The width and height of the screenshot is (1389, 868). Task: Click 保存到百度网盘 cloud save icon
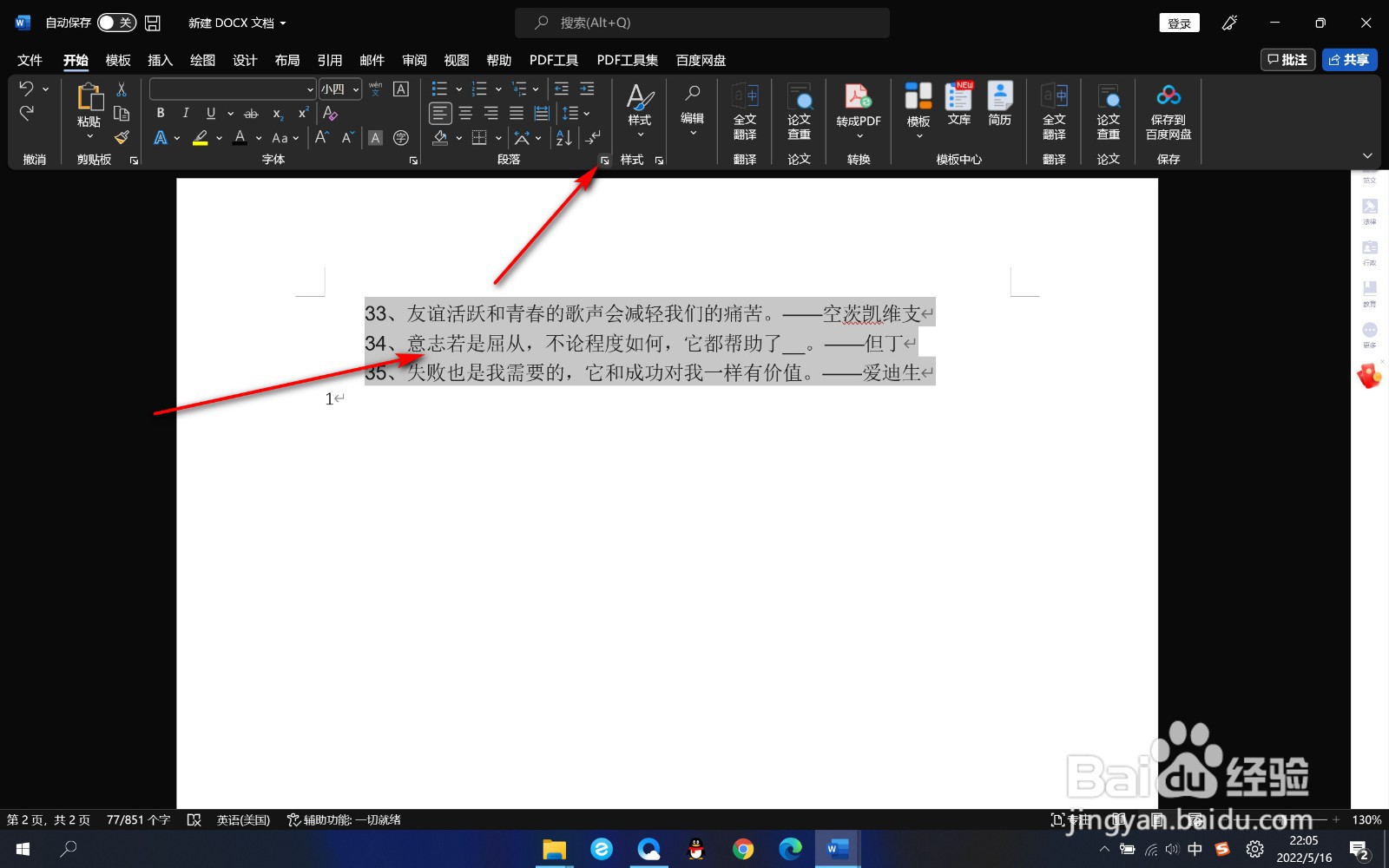pyautogui.click(x=1168, y=112)
